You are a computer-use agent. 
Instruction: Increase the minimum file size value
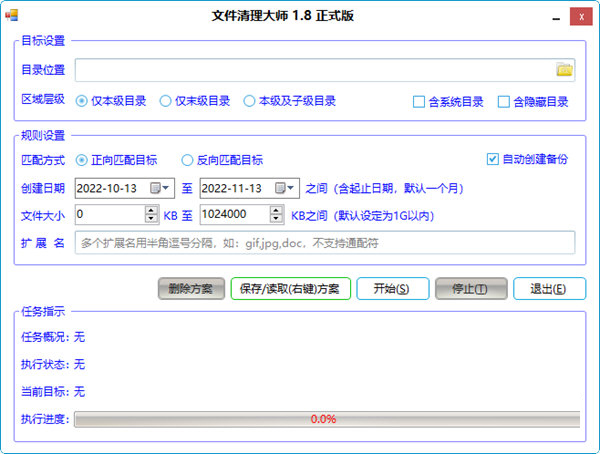point(151,210)
